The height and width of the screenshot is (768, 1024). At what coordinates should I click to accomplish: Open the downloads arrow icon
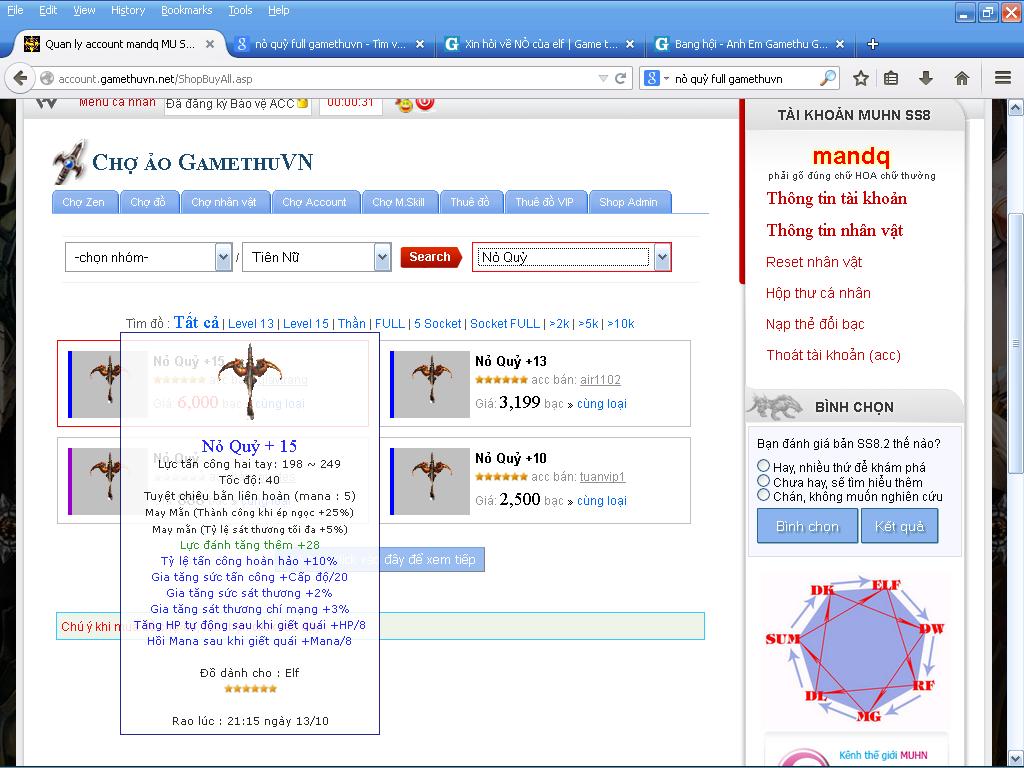point(925,78)
